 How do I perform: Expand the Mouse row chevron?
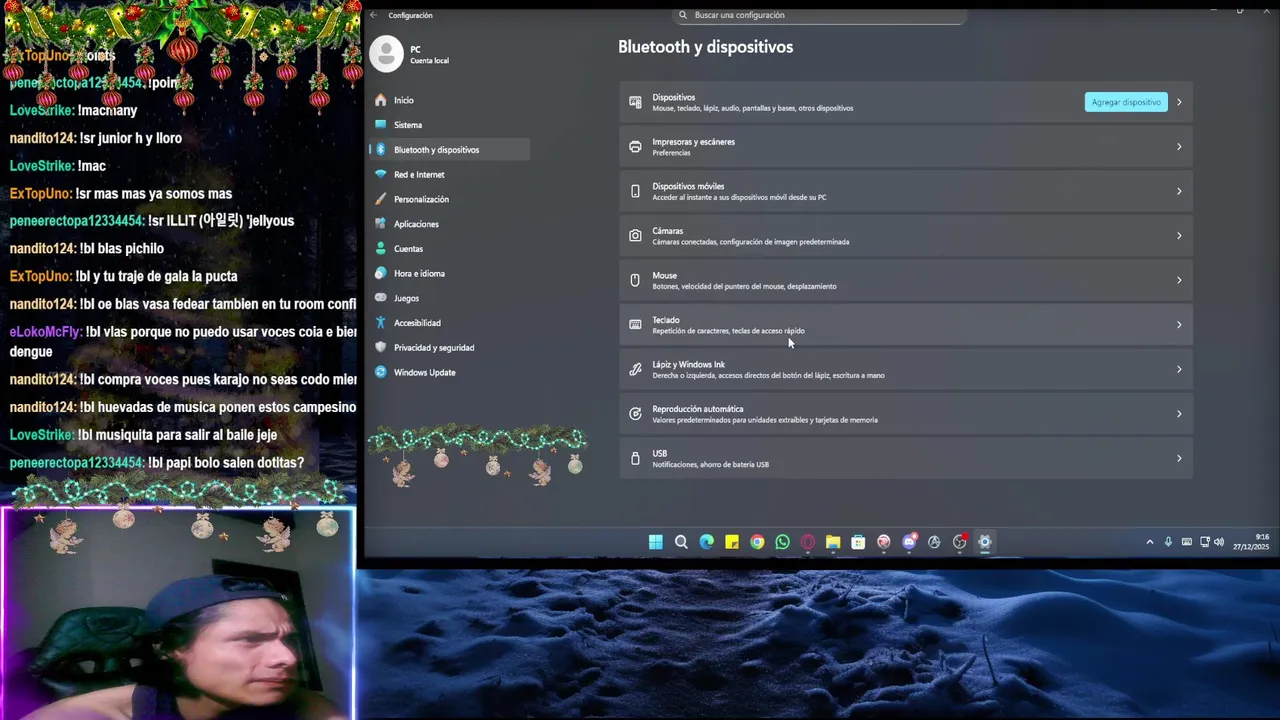click(1179, 280)
